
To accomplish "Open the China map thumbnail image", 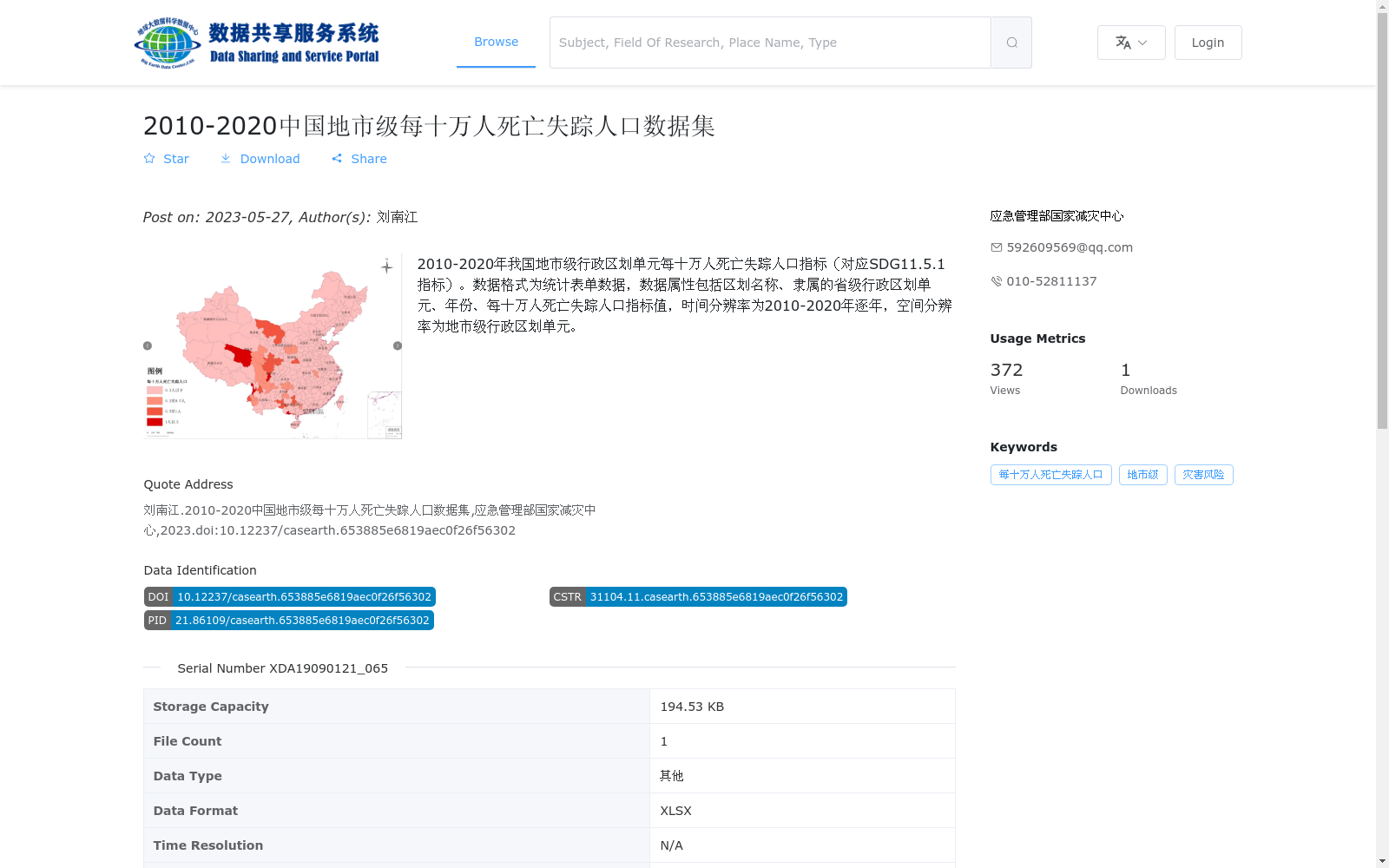I will [273, 345].
